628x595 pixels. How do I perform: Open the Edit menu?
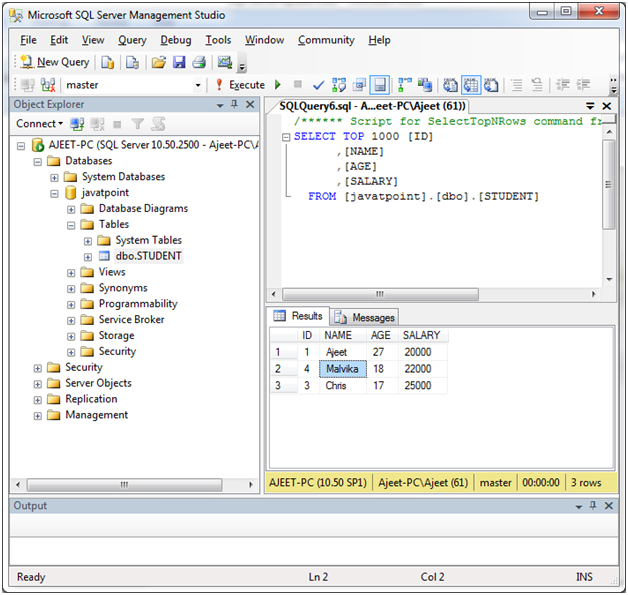[59, 40]
